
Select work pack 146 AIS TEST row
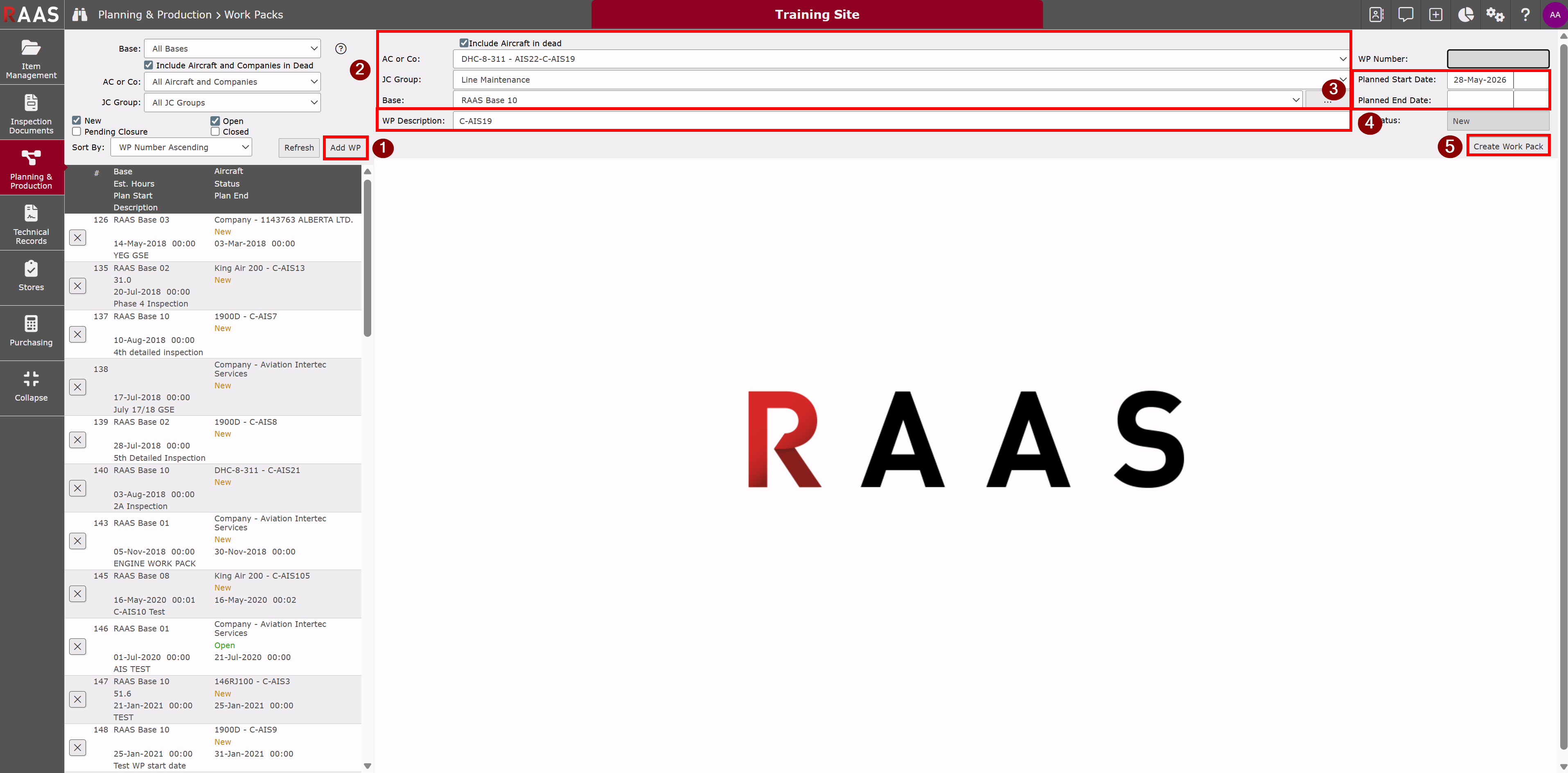pos(213,647)
